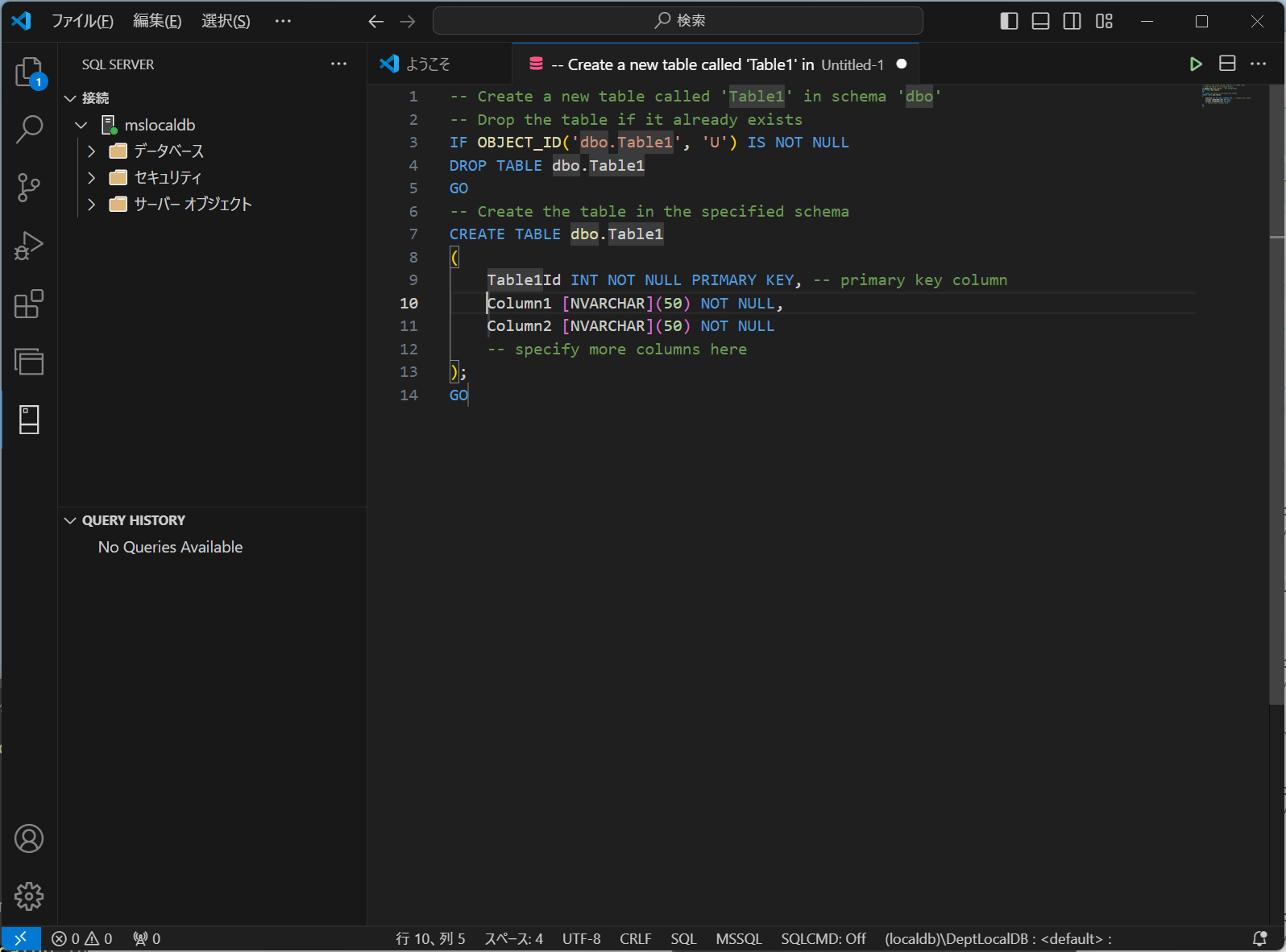The image size is (1286, 952).
Task: Toggle the bottom panel layout button
Action: [1040, 21]
